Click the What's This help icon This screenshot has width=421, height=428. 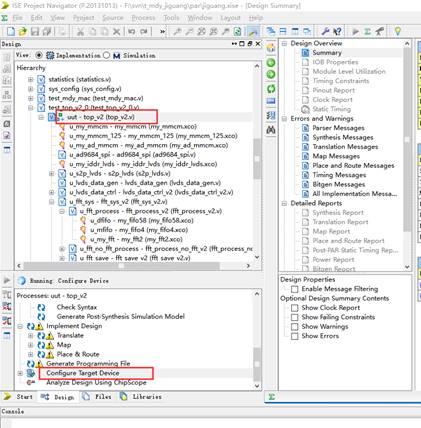(337, 31)
